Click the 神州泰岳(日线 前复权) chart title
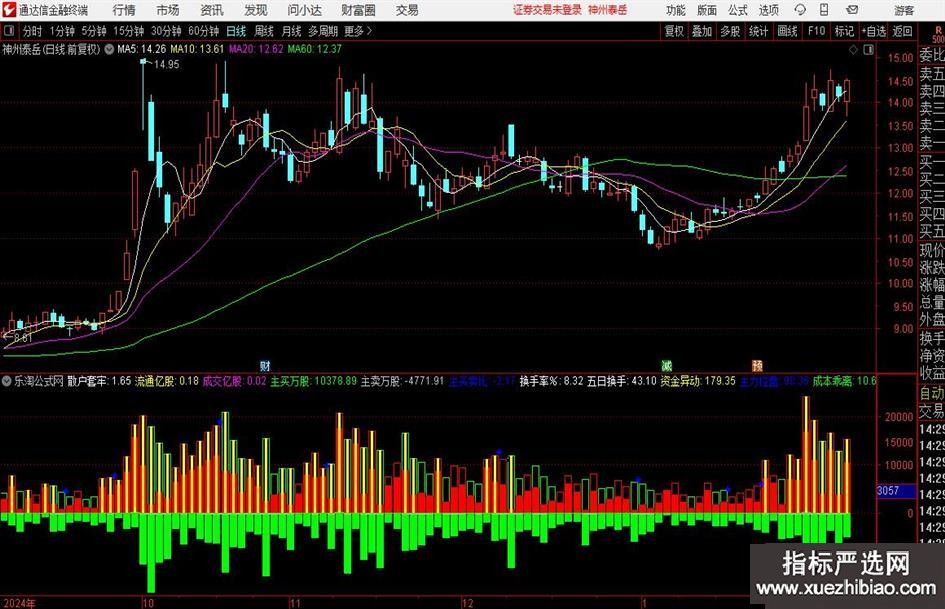This screenshot has height=609, width=945. pos(51,49)
